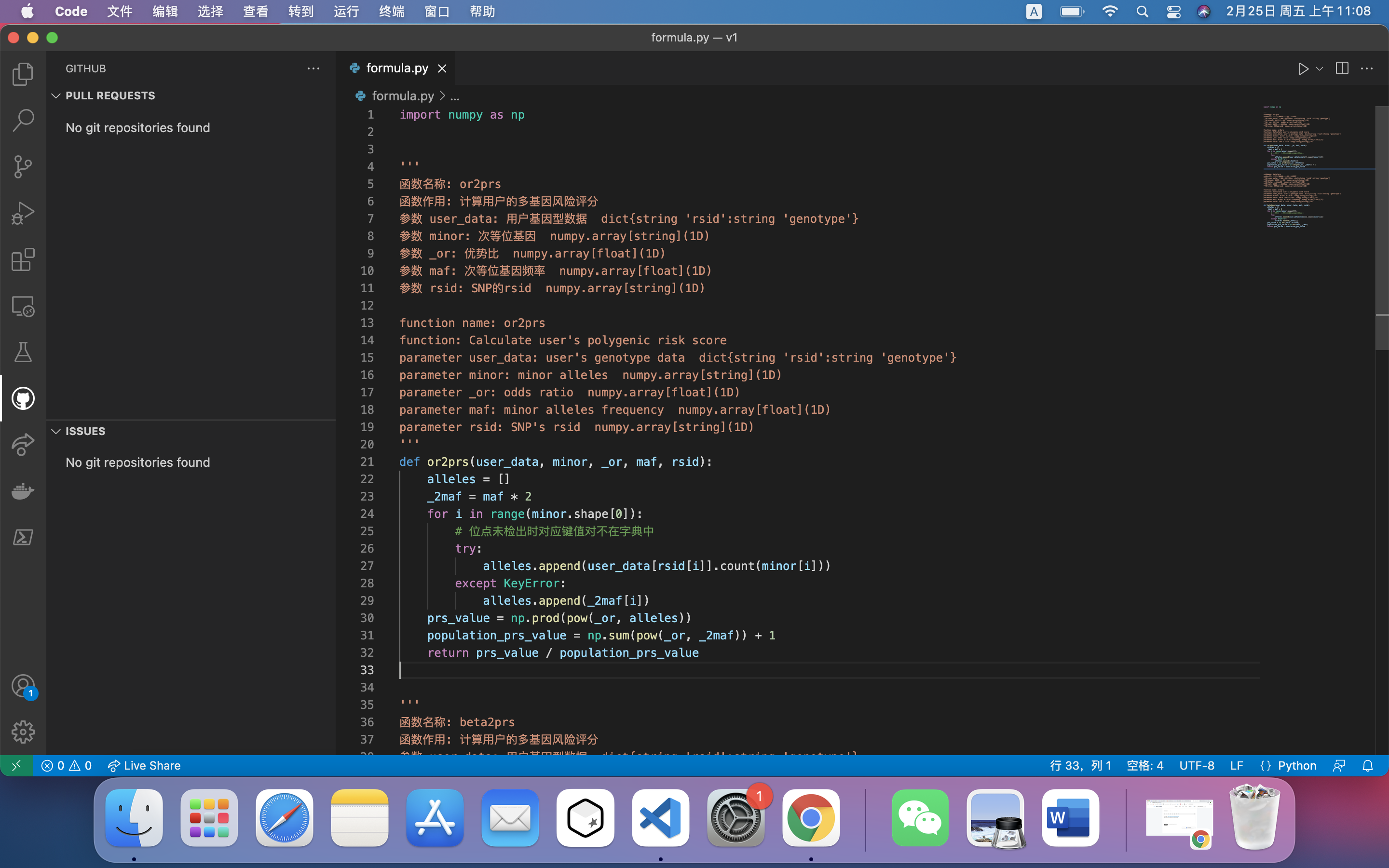Open the 运行 menu
The width and height of the screenshot is (1389, 868).
tap(346, 12)
